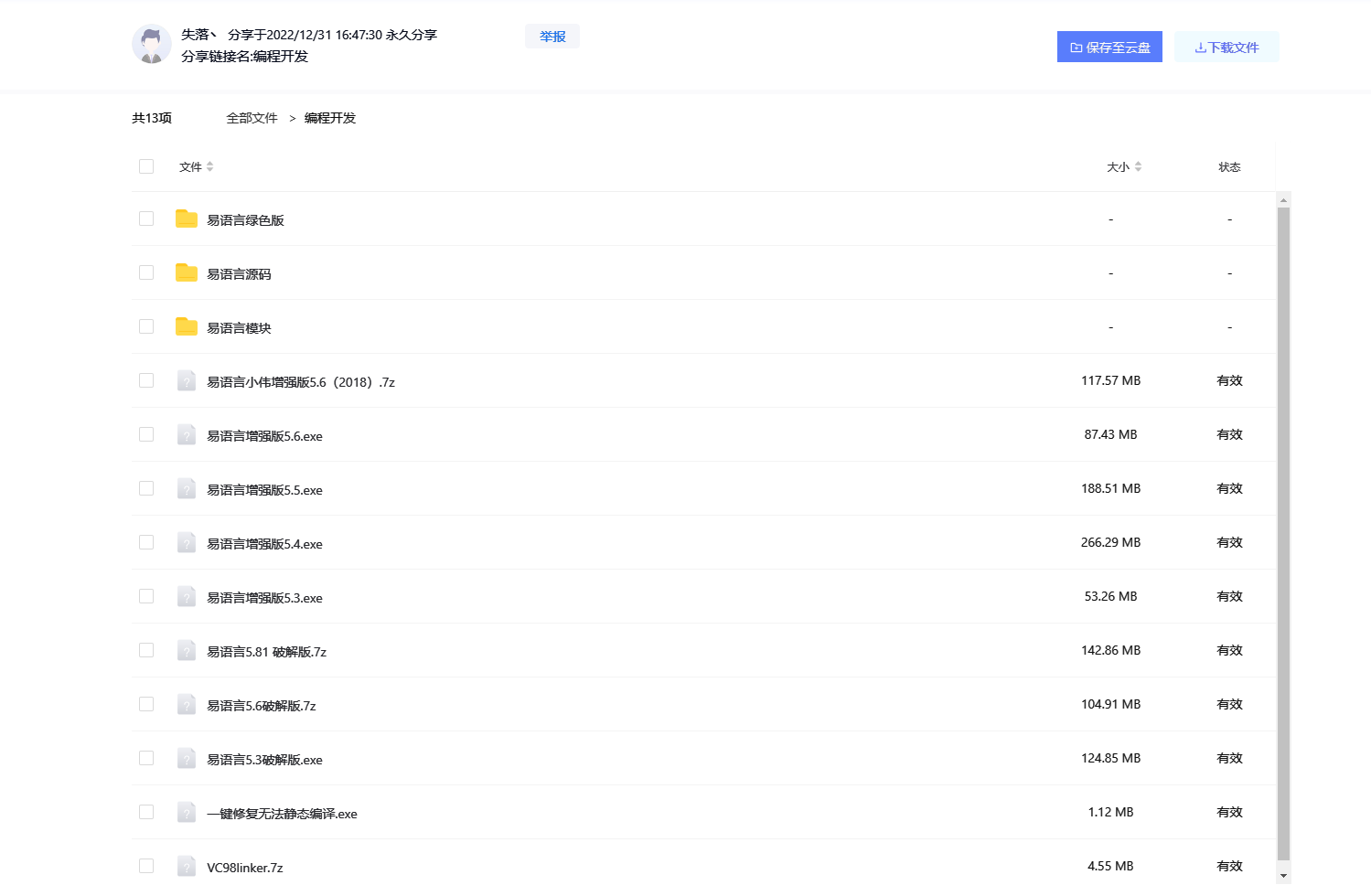Check the select-all checkbox in the header
The width and height of the screenshot is (1371, 896).
tap(146, 166)
